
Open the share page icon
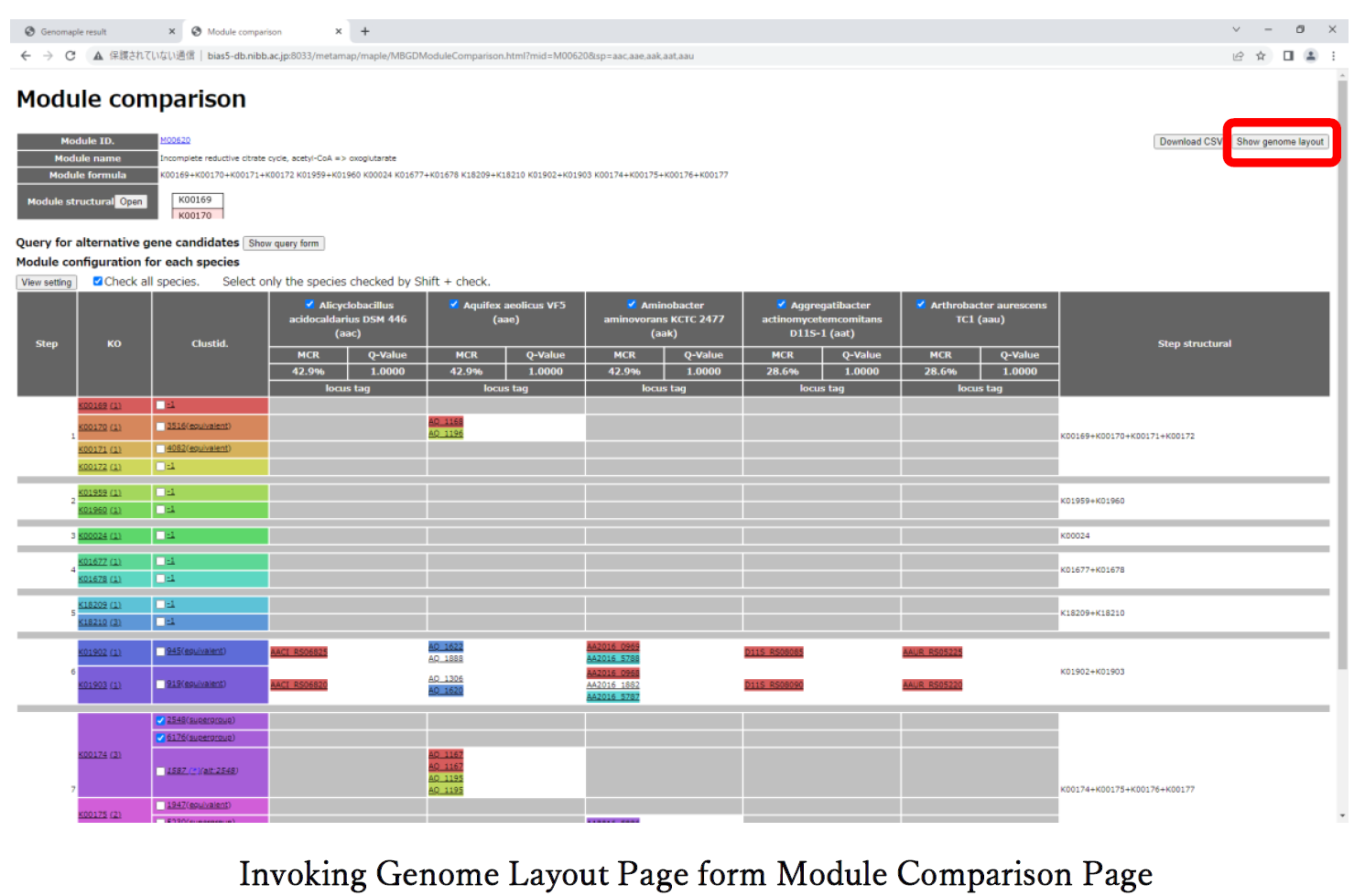click(x=1238, y=56)
